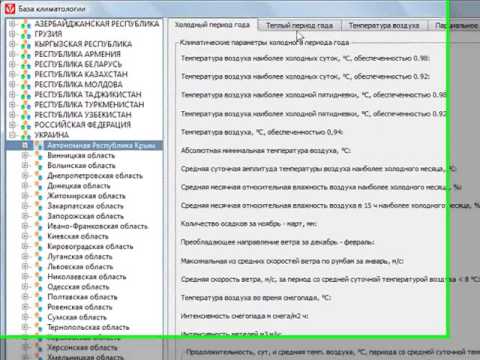This screenshot has height=360, width=480.
Task: Select Винницкая область in tree
Action: click(81, 155)
